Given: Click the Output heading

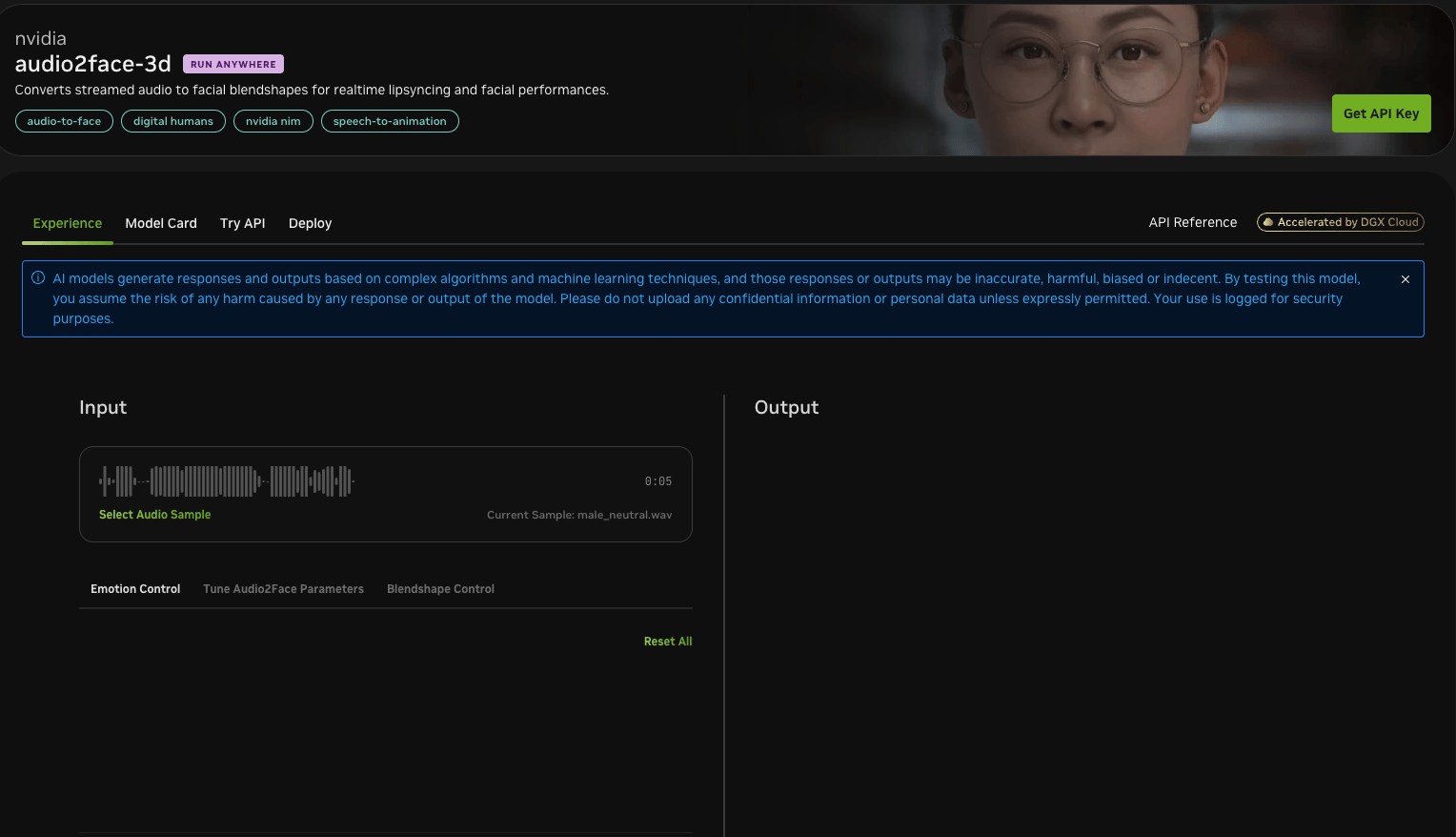Looking at the screenshot, I should (x=787, y=407).
